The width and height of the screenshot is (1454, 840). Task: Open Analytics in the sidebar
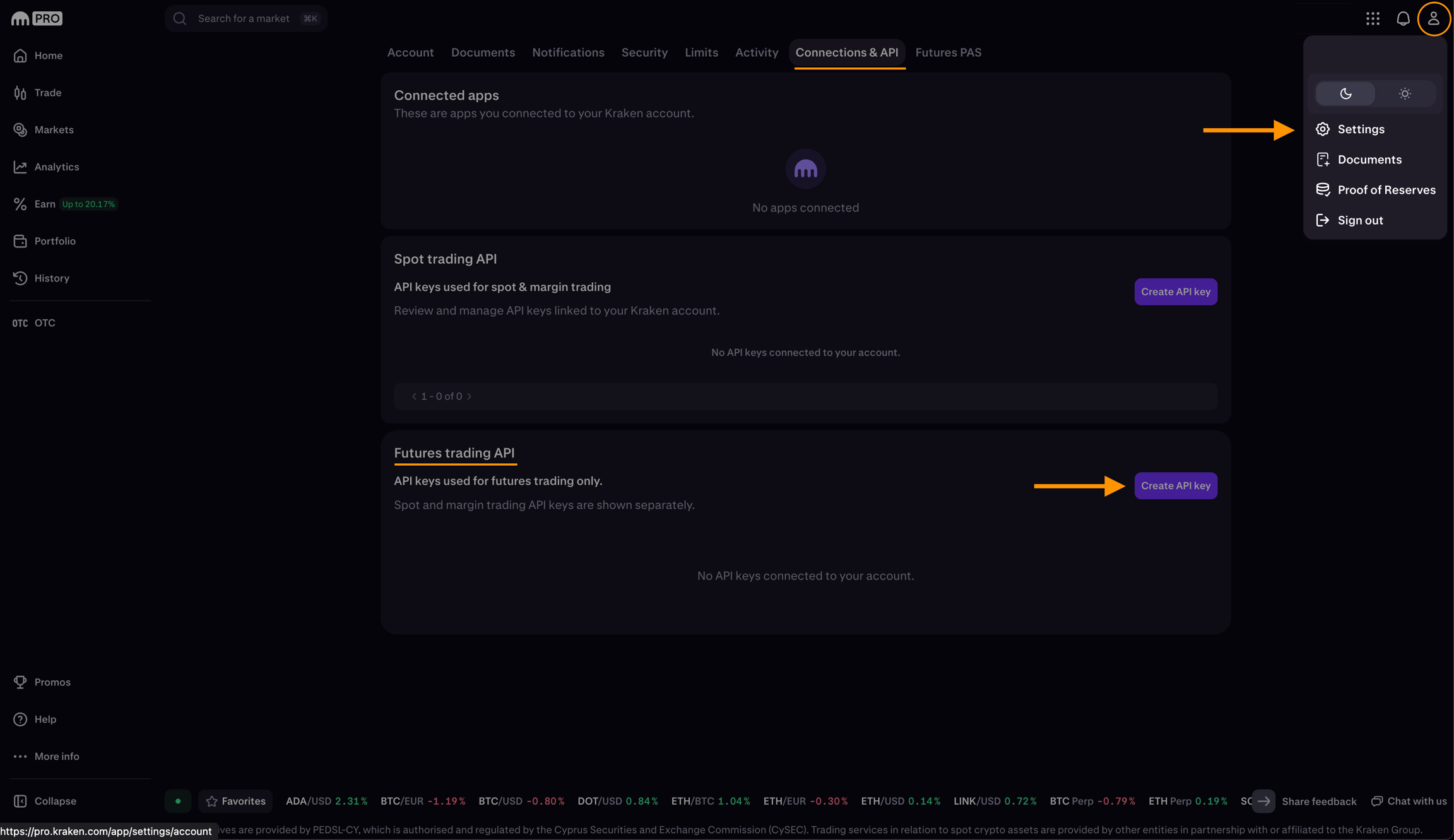click(x=56, y=167)
